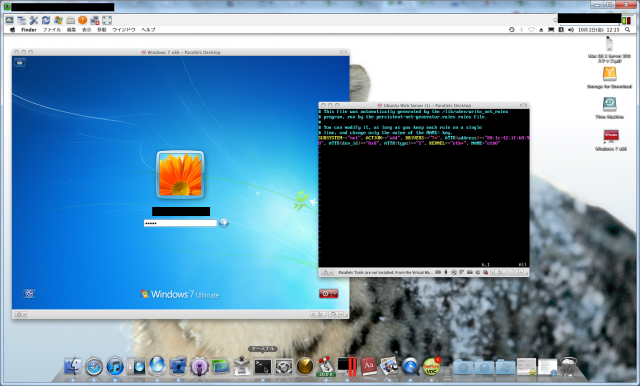Click the volume icon in the menu bar
This screenshot has width=640, height=386.
point(571,30)
